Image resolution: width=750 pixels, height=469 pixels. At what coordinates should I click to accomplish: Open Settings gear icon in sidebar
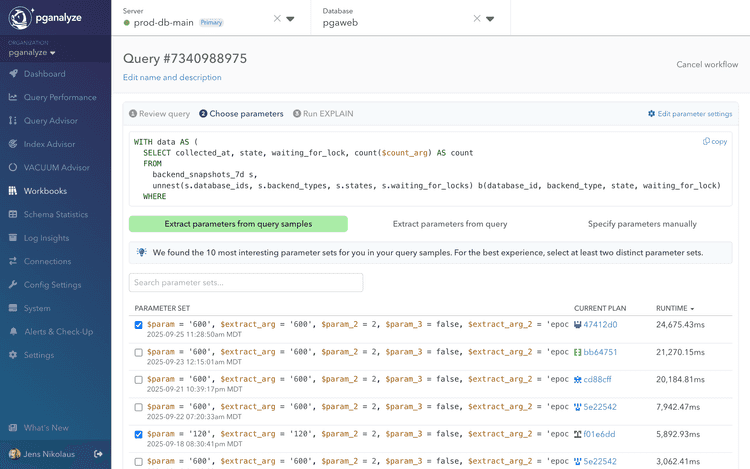[14, 355]
